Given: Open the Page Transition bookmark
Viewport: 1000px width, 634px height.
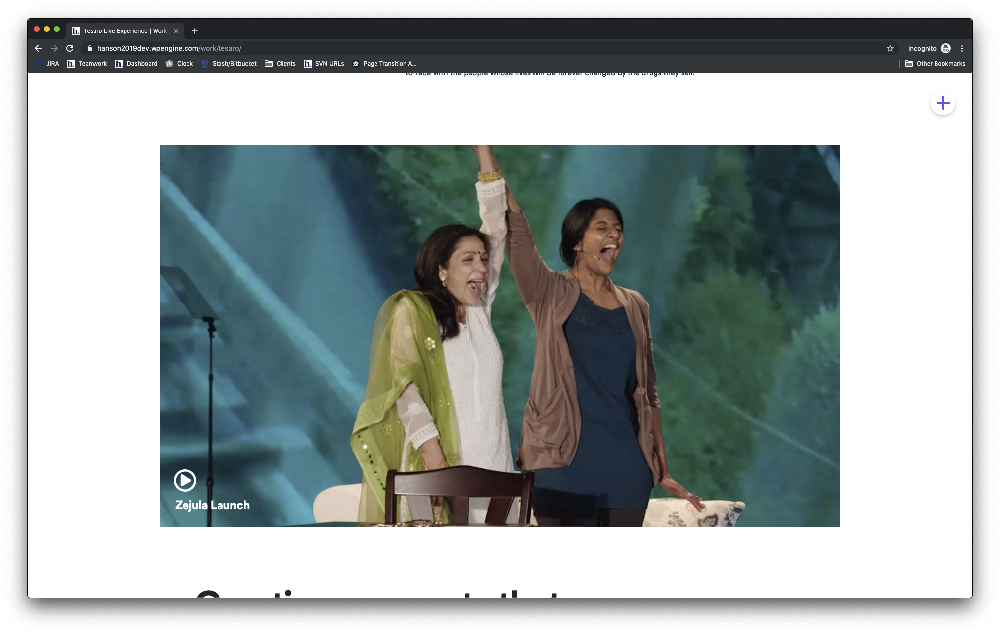Looking at the screenshot, I should click(x=384, y=64).
